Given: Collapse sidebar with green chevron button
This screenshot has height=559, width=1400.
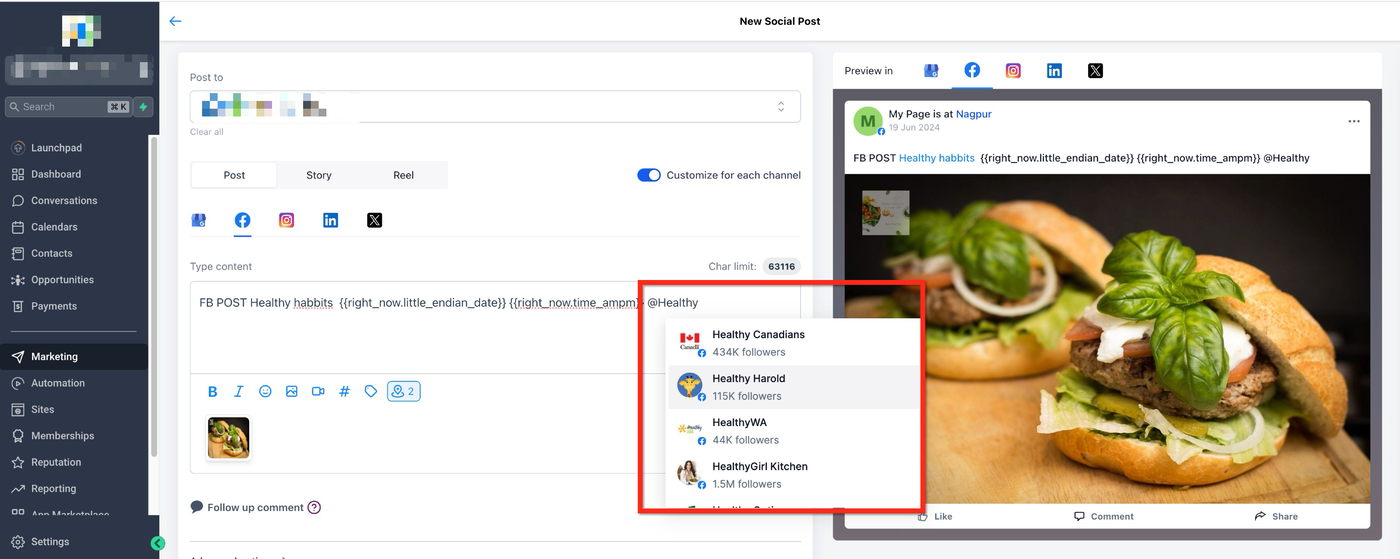Looking at the screenshot, I should pyautogui.click(x=158, y=543).
